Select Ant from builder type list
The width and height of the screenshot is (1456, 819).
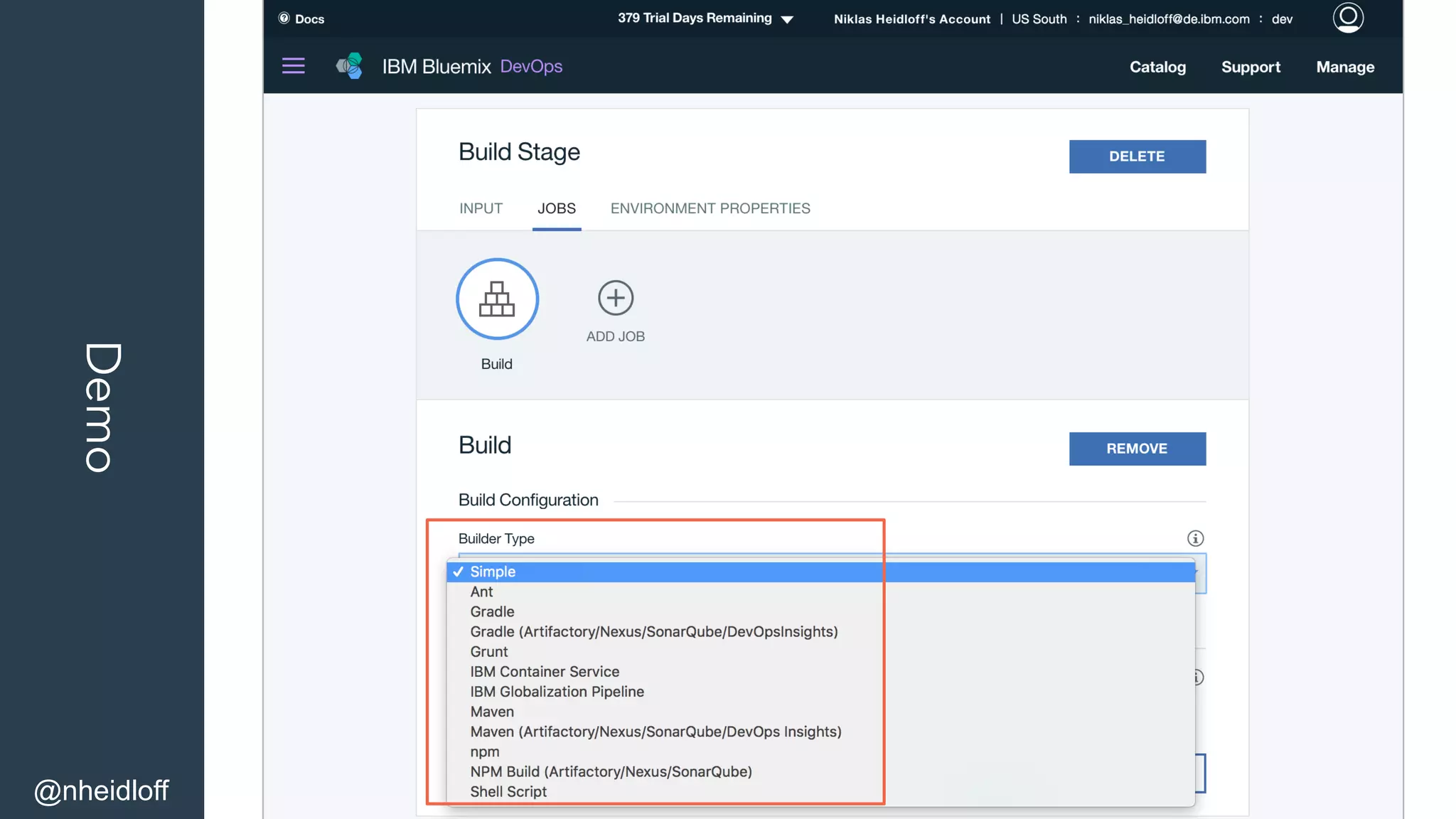(x=481, y=591)
